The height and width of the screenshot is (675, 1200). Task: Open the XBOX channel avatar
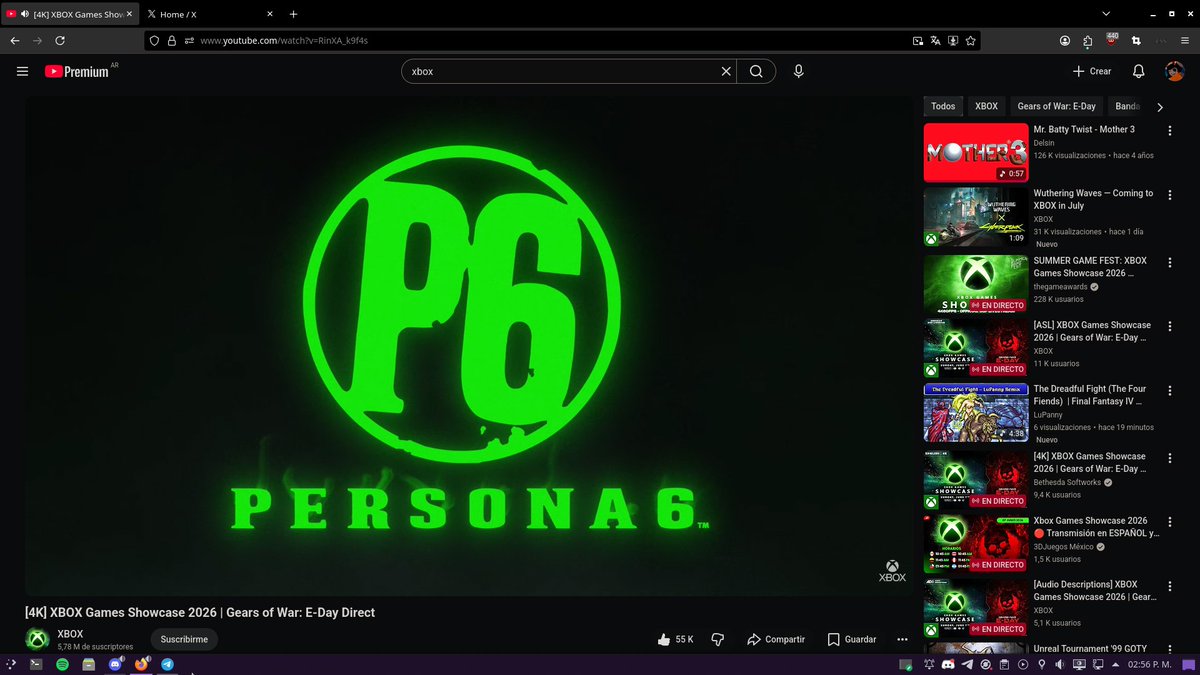point(37,639)
